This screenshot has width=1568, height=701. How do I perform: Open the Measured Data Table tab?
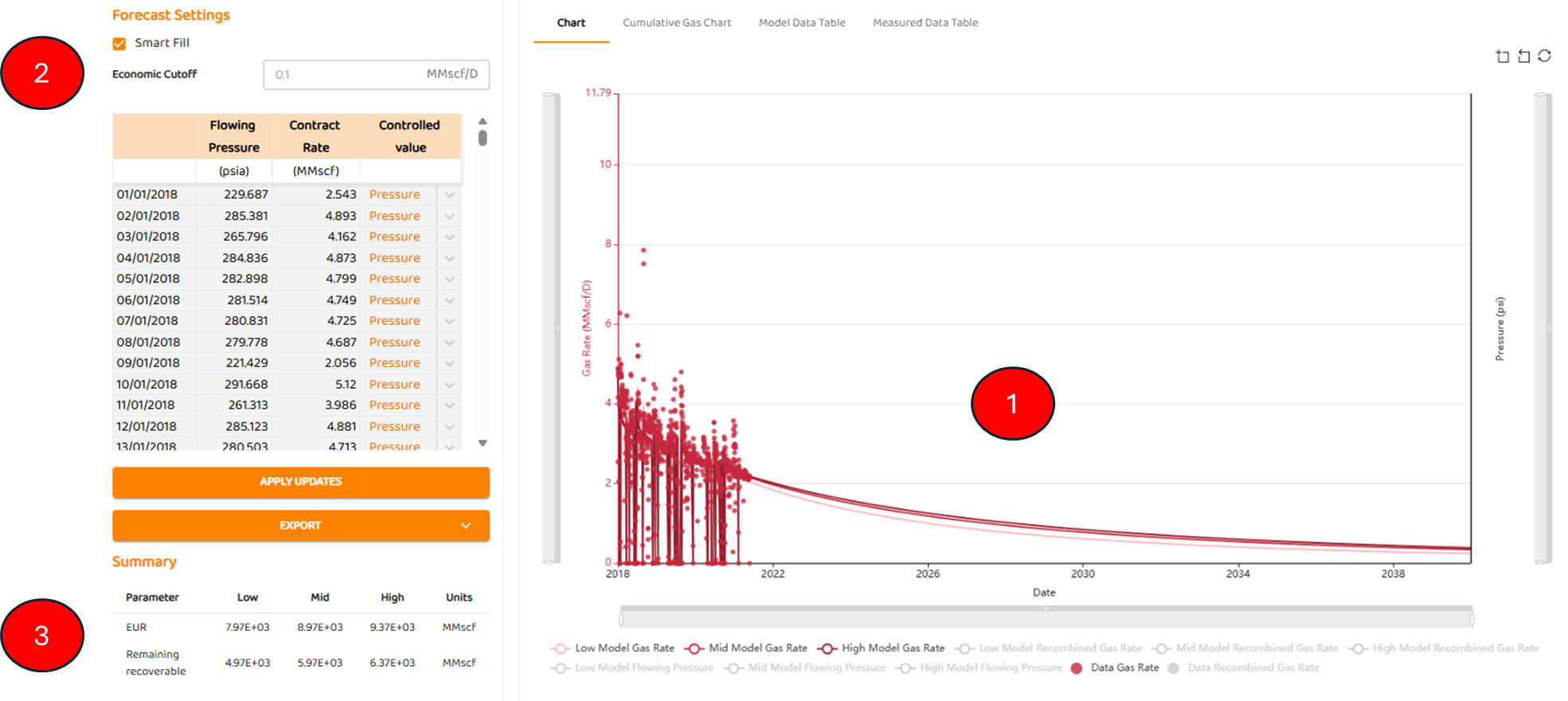click(x=925, y=23)
